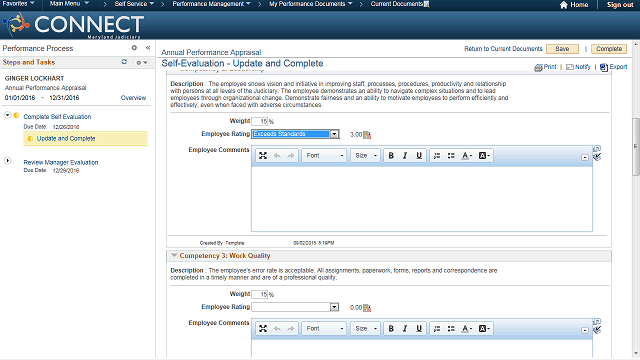Expand Review Manager Evaluation step
The width and height of the screenshot is (640, 360).
point(7,161)
